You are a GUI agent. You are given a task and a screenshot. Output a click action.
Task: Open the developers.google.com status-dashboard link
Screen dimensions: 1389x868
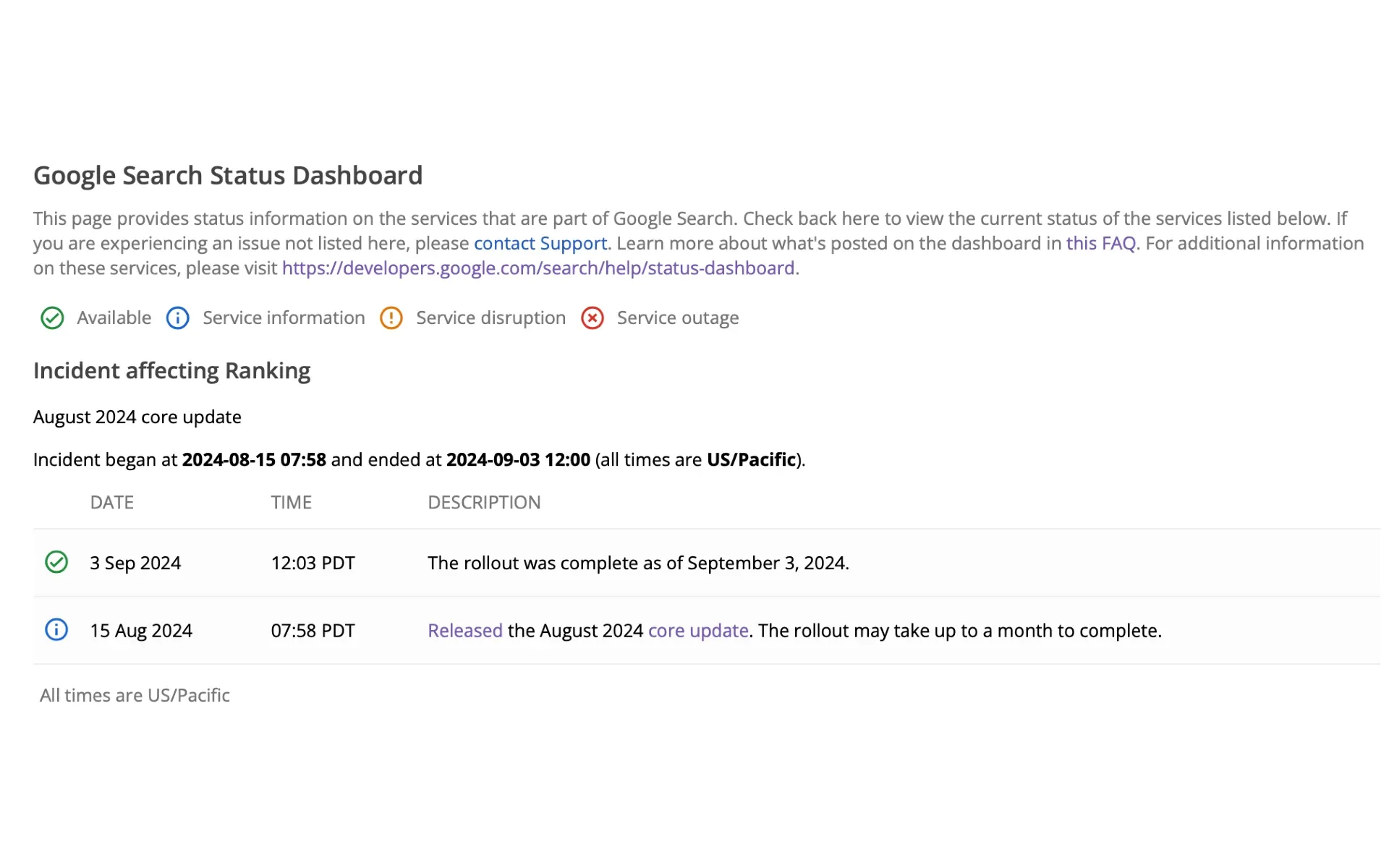coord(538,268)
